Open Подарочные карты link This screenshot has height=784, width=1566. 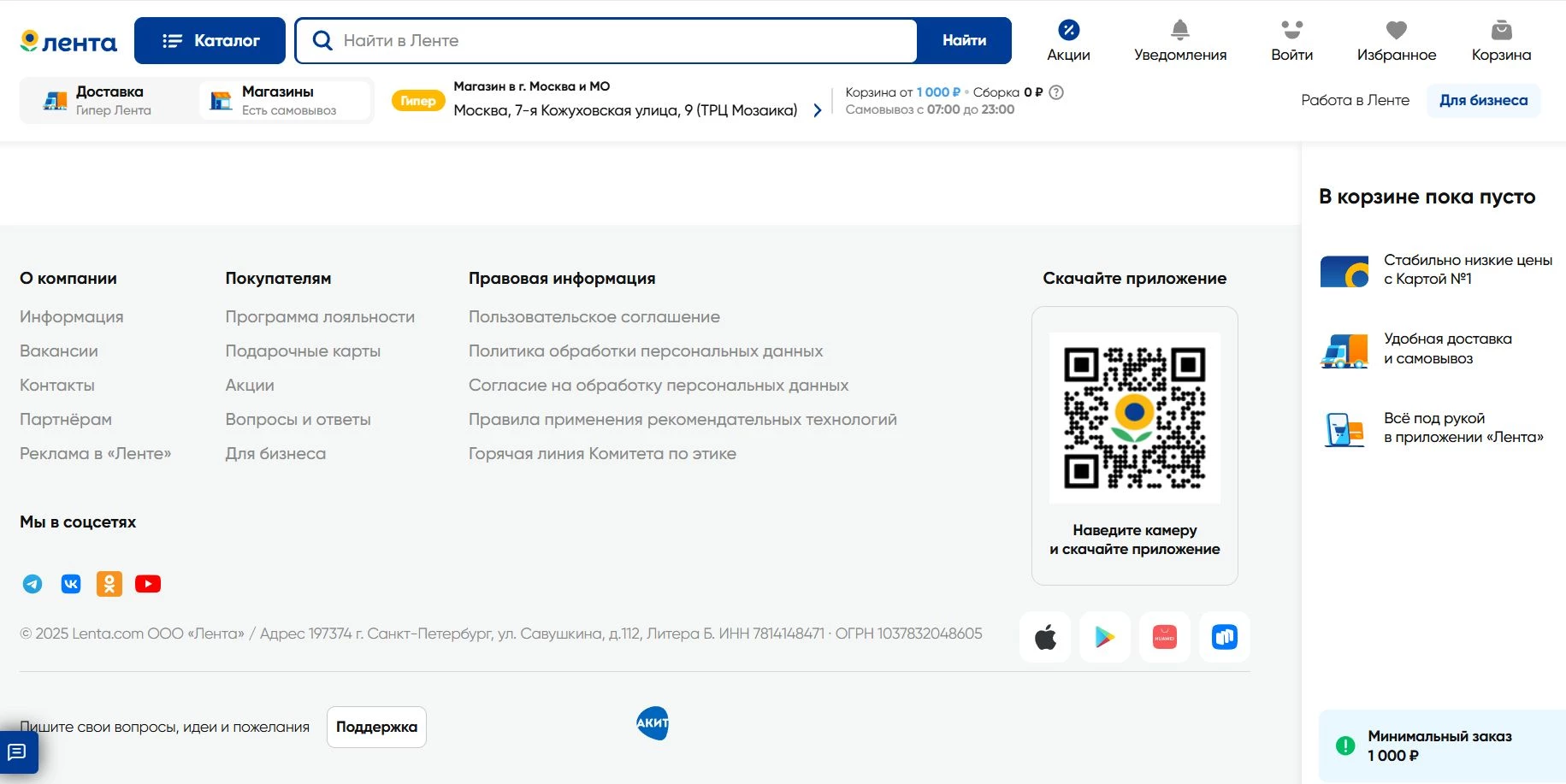(303, 351)
